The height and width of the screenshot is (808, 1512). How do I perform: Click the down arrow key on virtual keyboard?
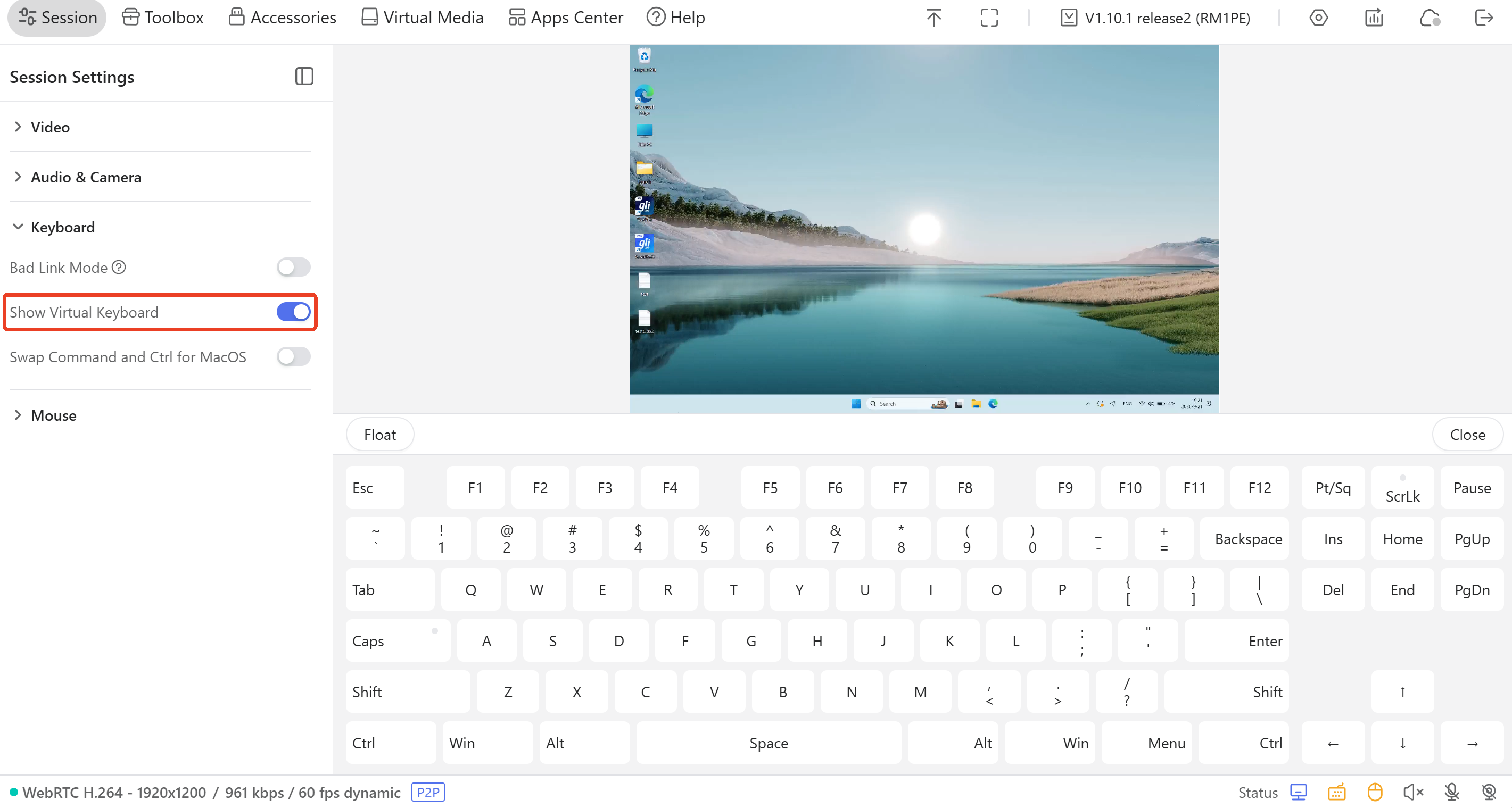(1402, 743)
